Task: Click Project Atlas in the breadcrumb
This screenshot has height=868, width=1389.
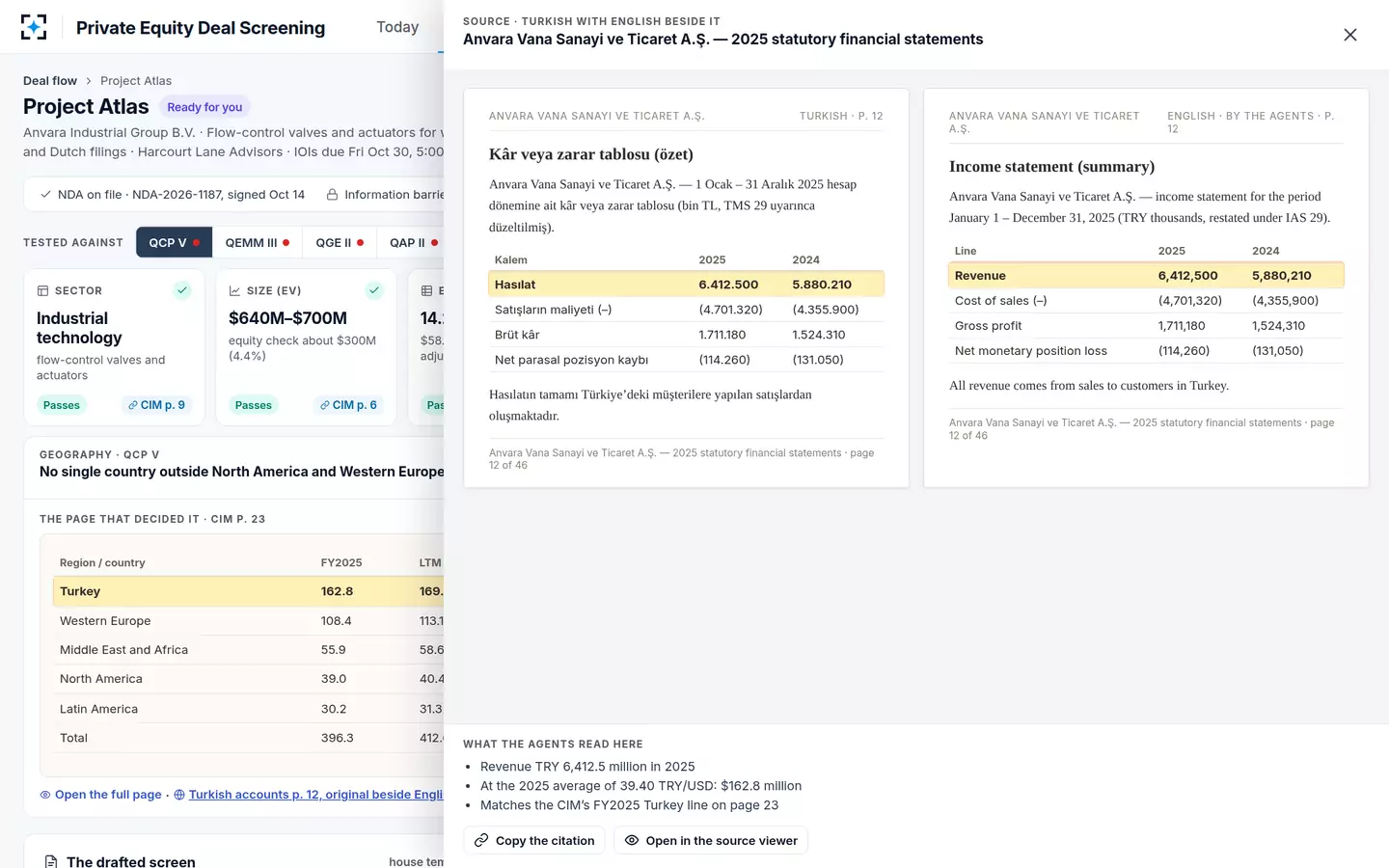Action: (136, 81)
